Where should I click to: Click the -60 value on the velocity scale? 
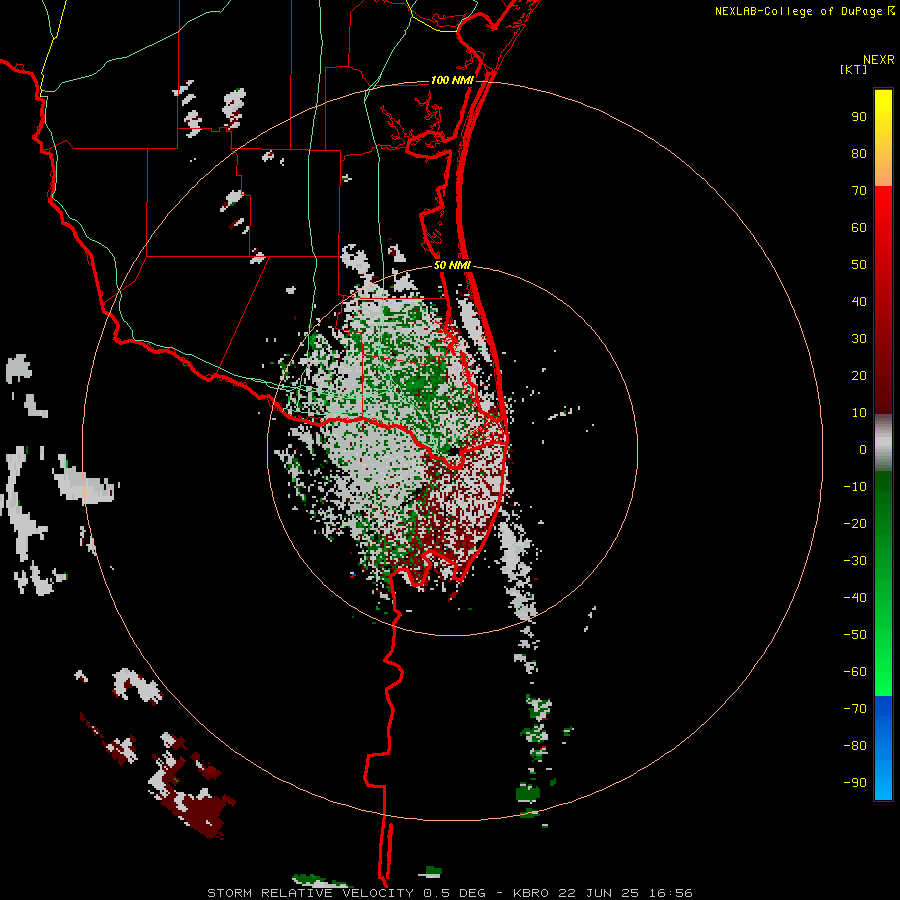tap(855, 672)
